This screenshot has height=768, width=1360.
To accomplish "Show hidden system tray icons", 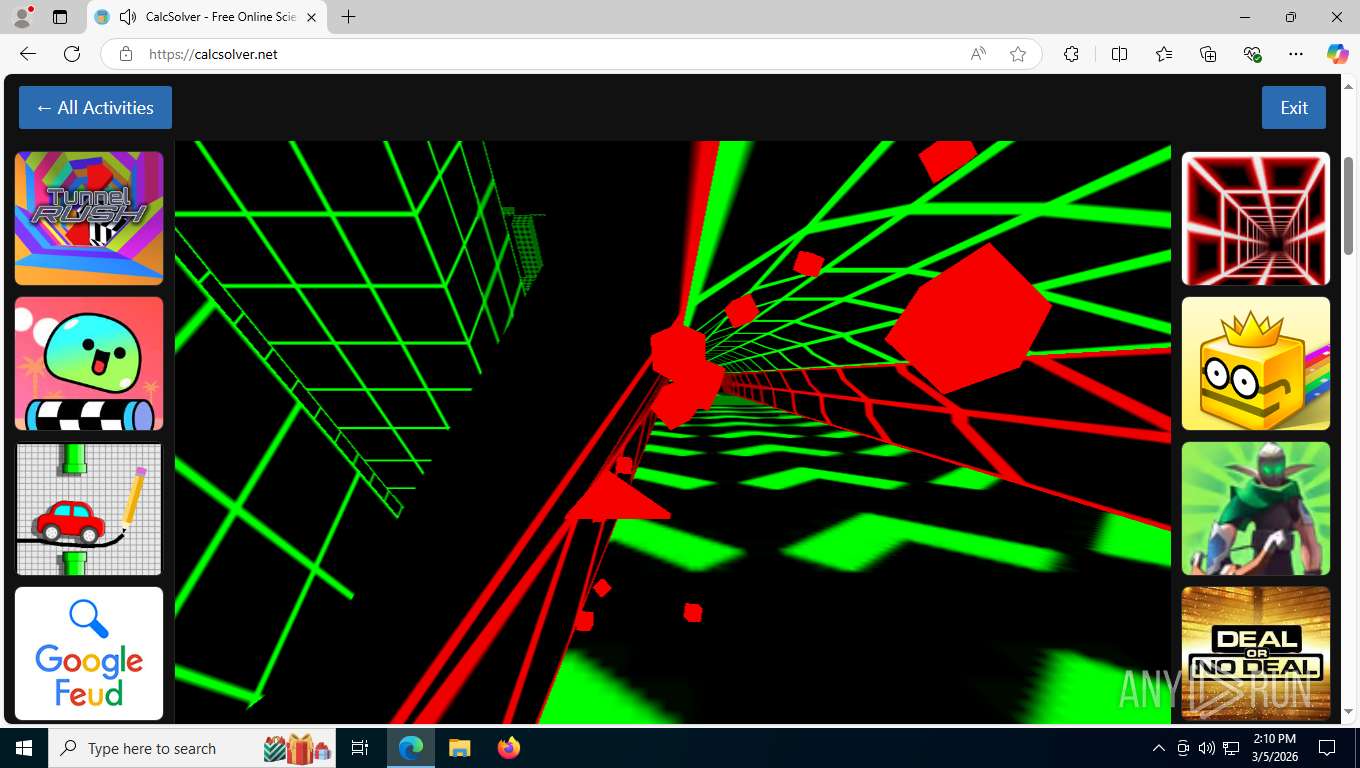I will click(1159, 748).
